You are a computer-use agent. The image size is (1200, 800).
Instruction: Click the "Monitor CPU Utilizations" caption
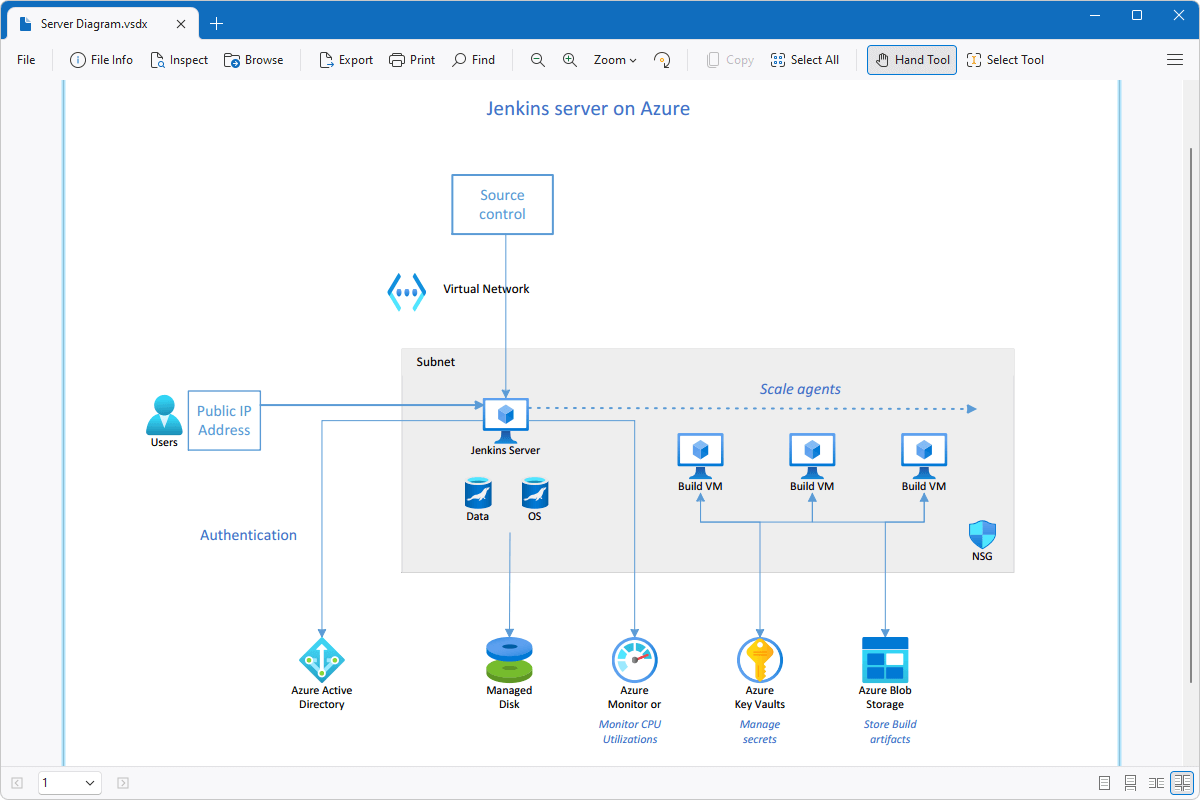coord(630,732)
